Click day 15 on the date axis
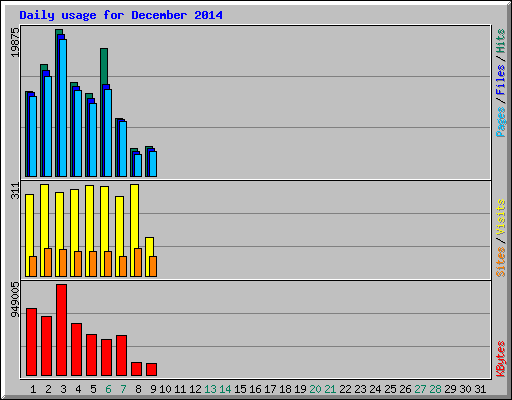 (240, 389)
